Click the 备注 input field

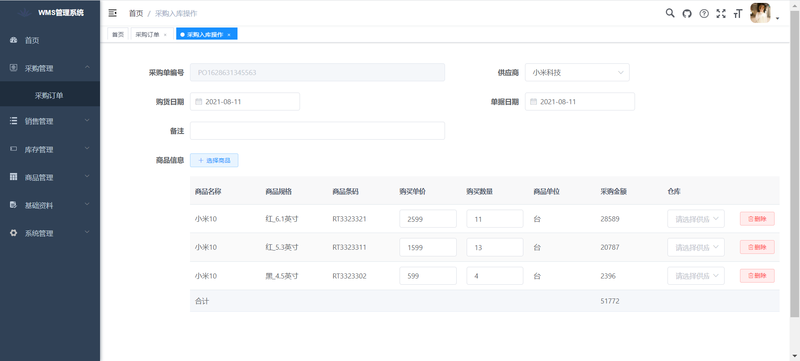(x=317, y=131)
